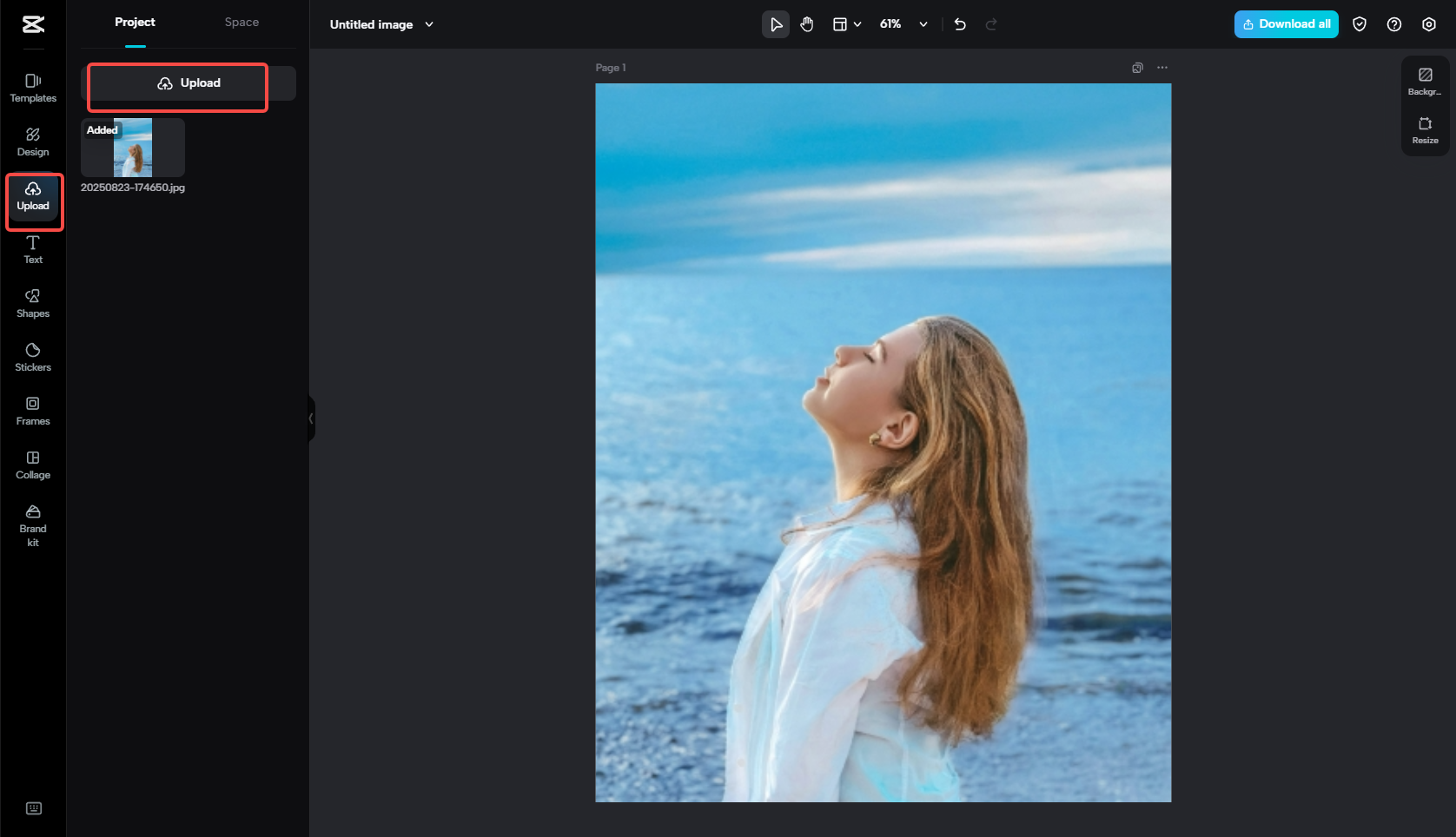Open the Stickers panel

32,357
